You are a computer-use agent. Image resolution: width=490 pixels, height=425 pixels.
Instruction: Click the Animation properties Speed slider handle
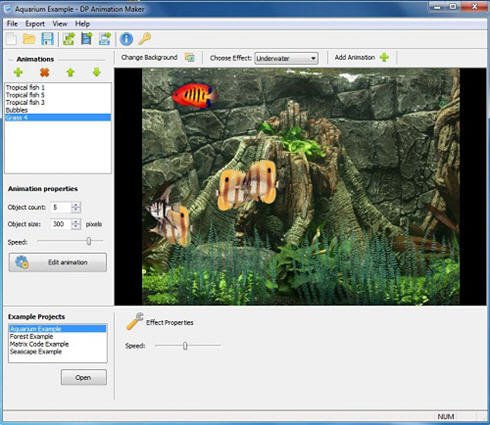tap(89, 241)
